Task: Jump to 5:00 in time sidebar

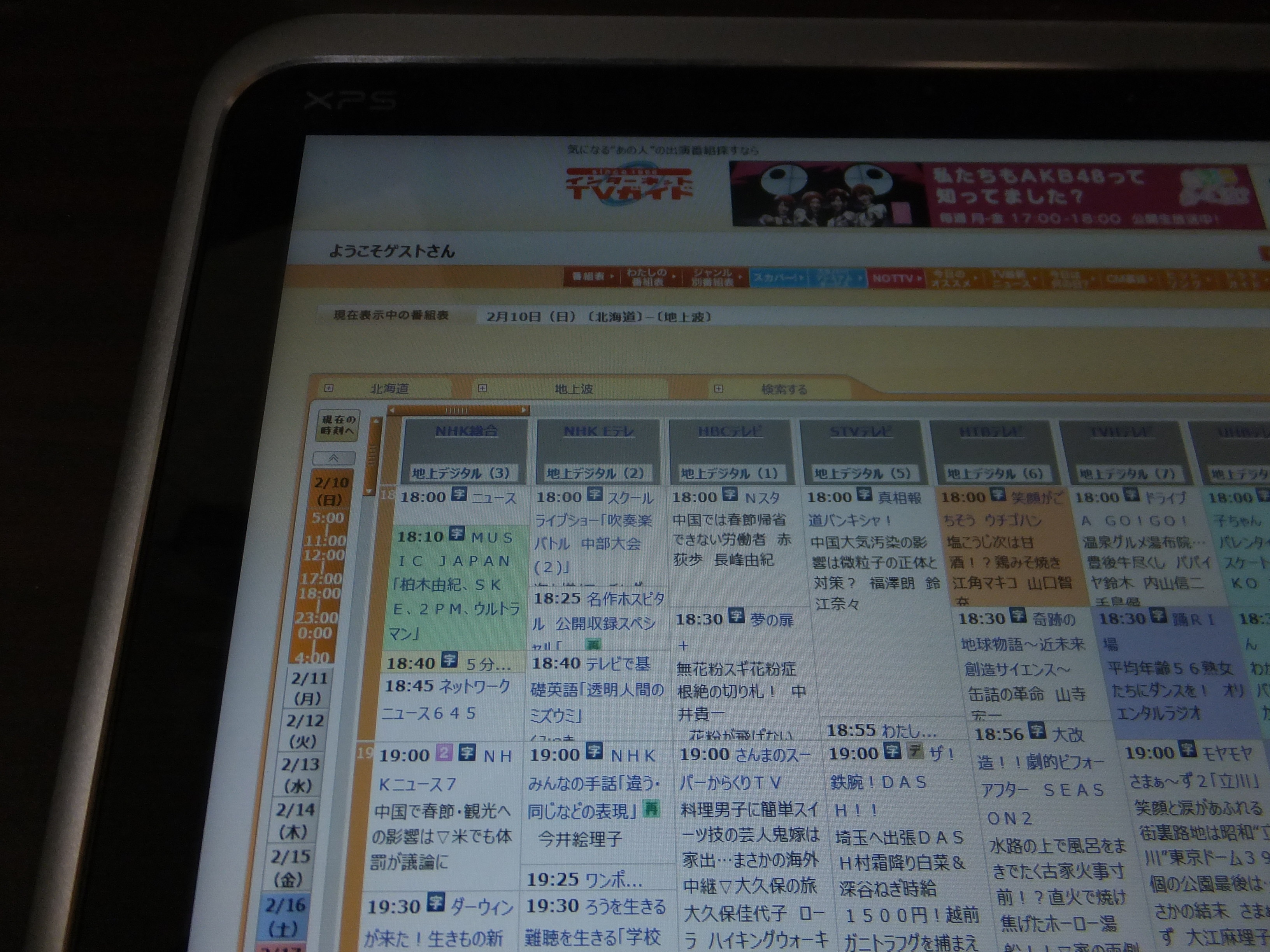Action: click(x=327, y=518)
